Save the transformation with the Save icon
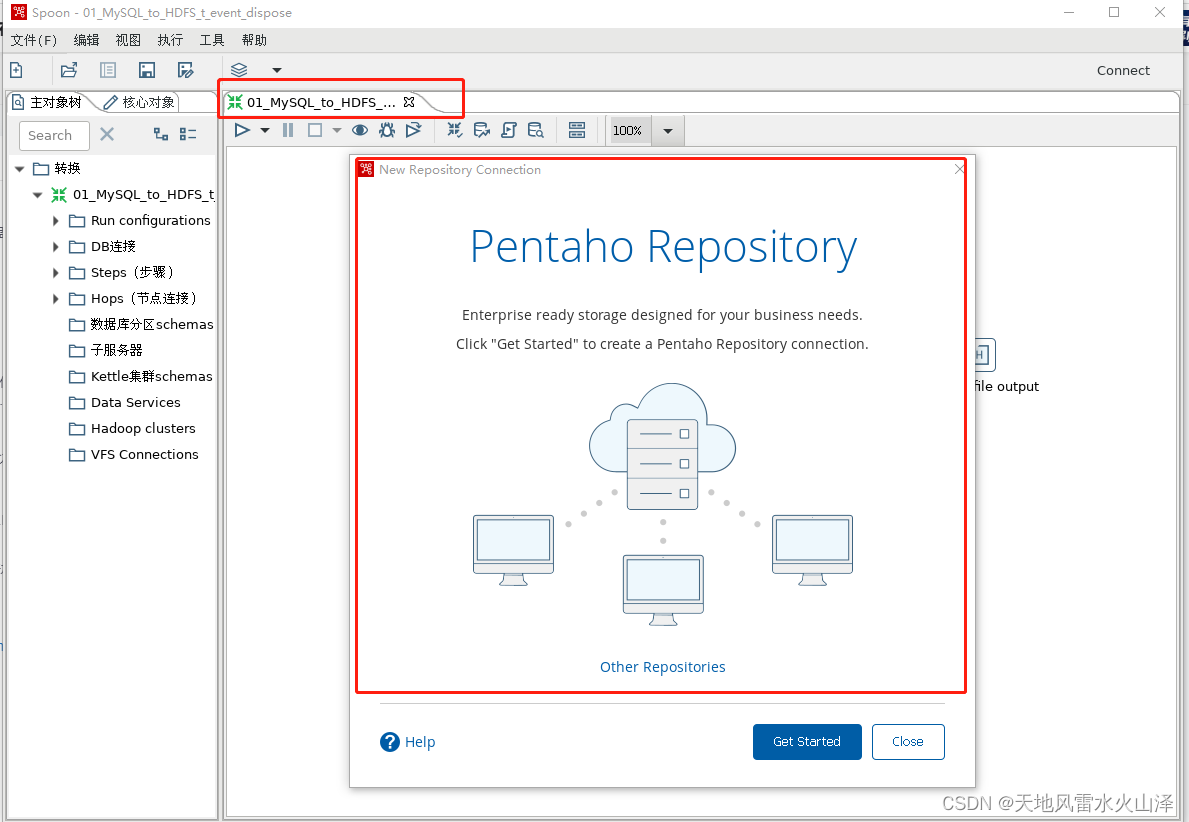This screenshot has height=822, width=1189. (146, 71)
